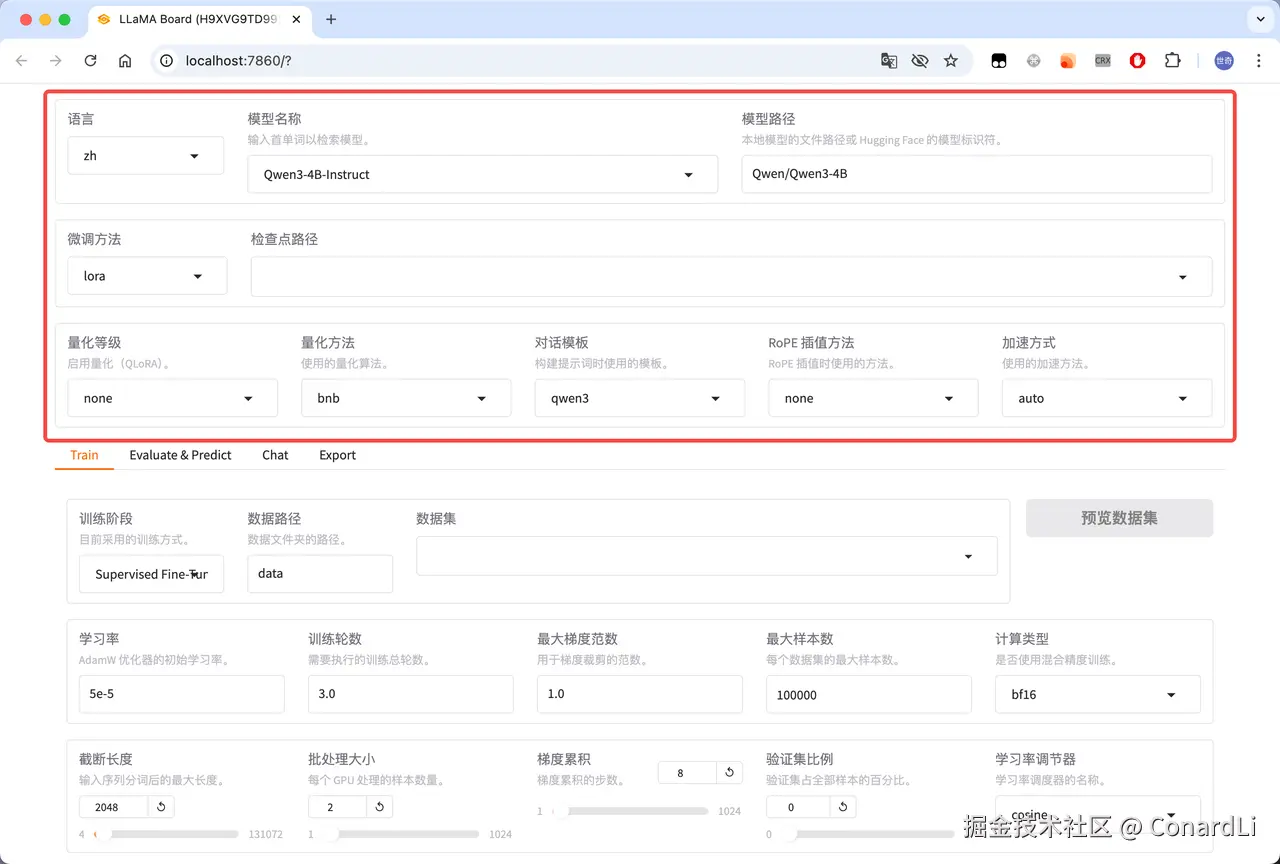Reset 批处理大小 value to default
This screenshot has width=1280, height=864.
[x=380, y=807]
